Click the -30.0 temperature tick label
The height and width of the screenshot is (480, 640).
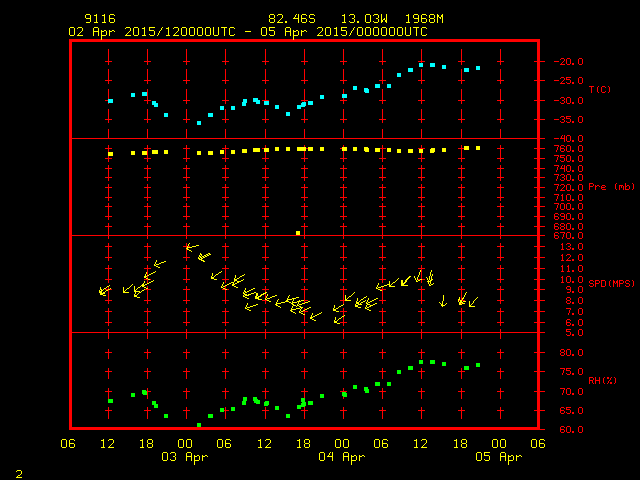[568, 100]
